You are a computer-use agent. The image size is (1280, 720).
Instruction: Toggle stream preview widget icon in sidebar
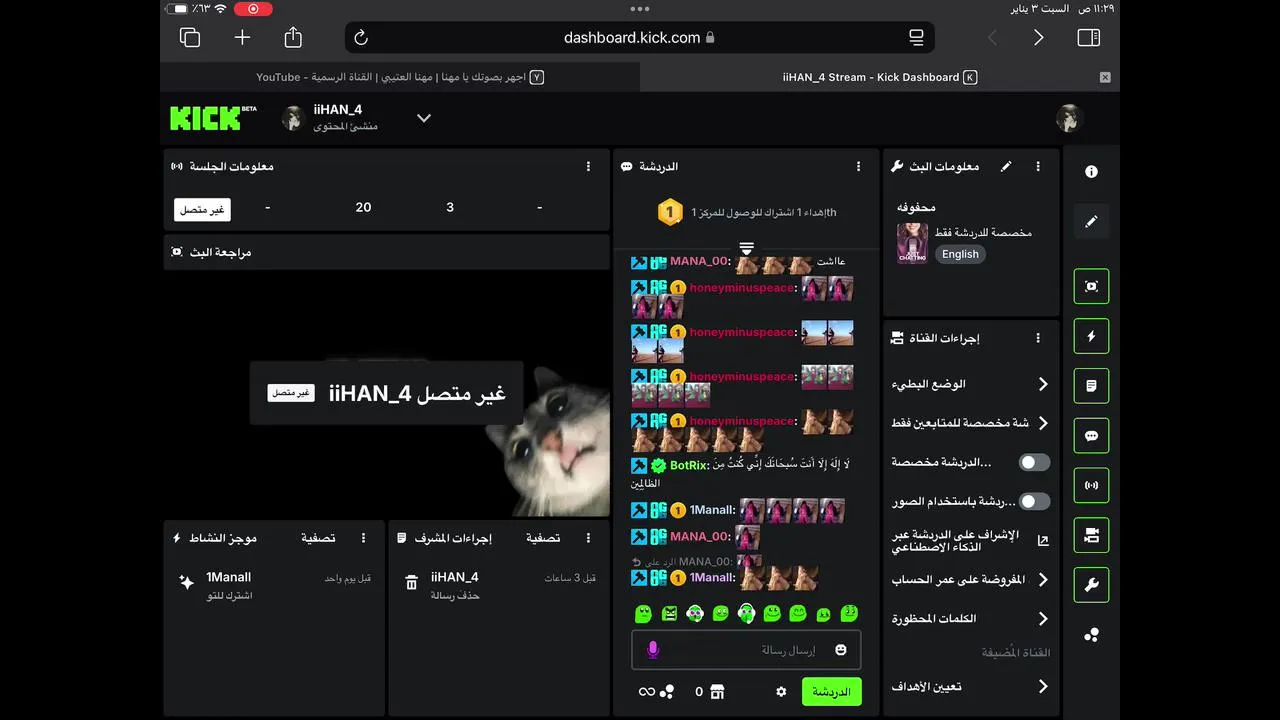(x=1091, y=286)
